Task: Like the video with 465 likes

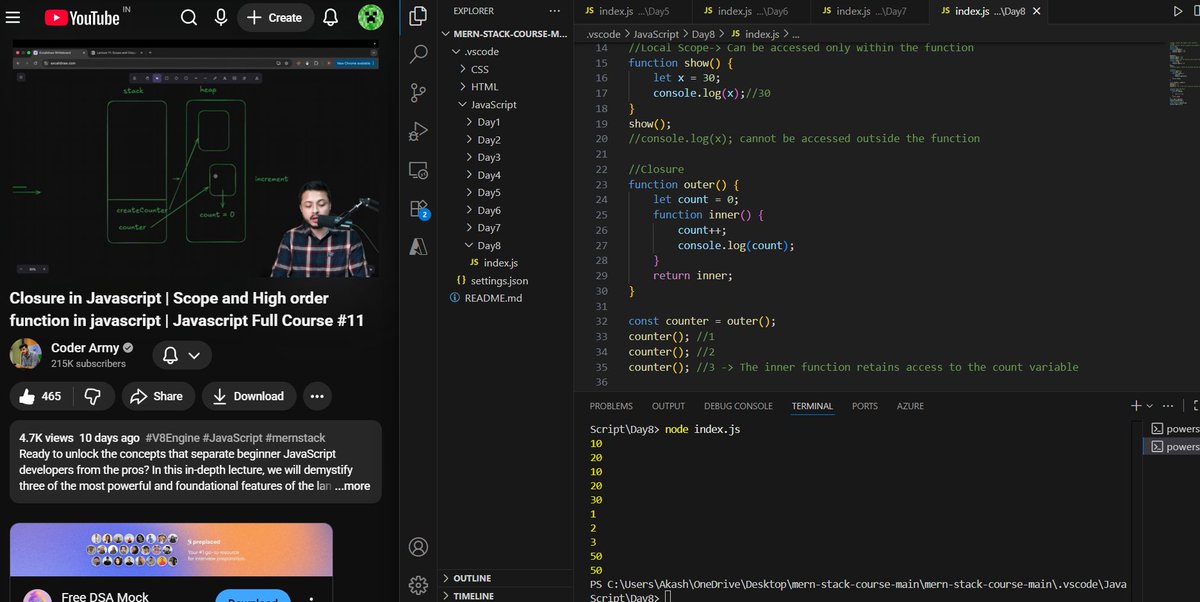Action: [41, 396]
